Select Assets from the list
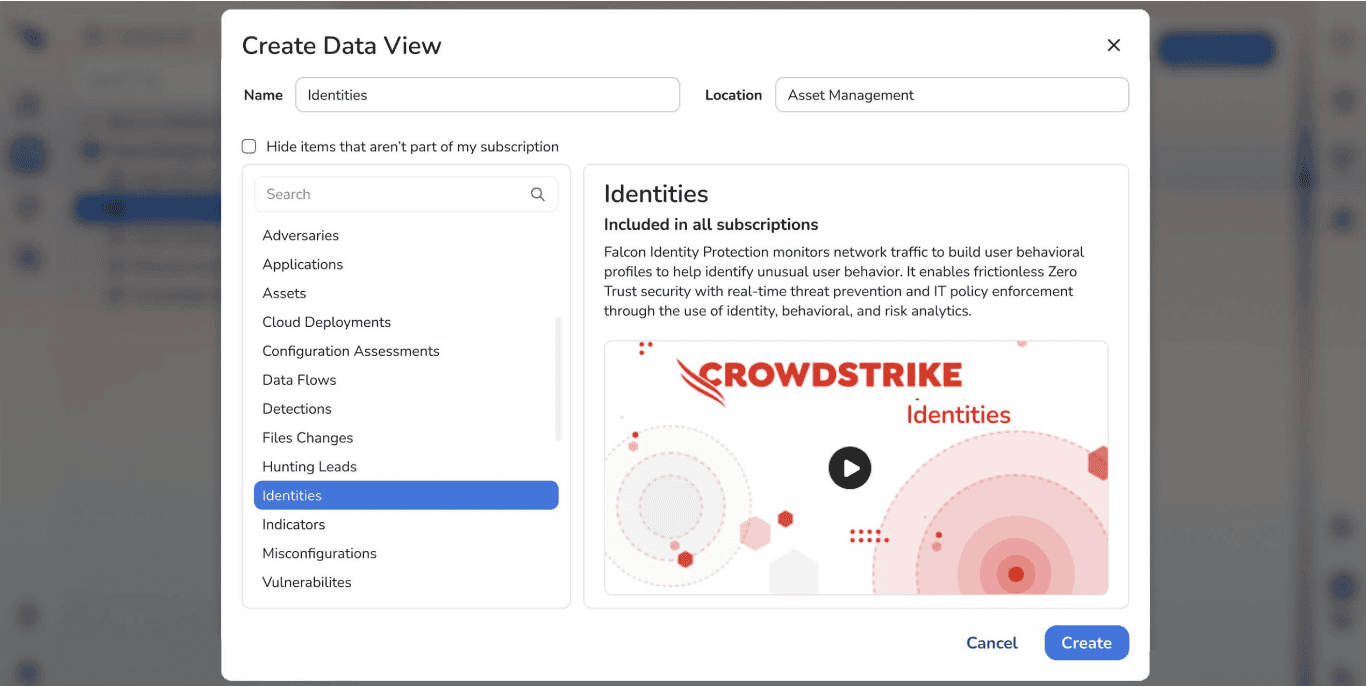The image size is (1366, 686). click(406, 293)
